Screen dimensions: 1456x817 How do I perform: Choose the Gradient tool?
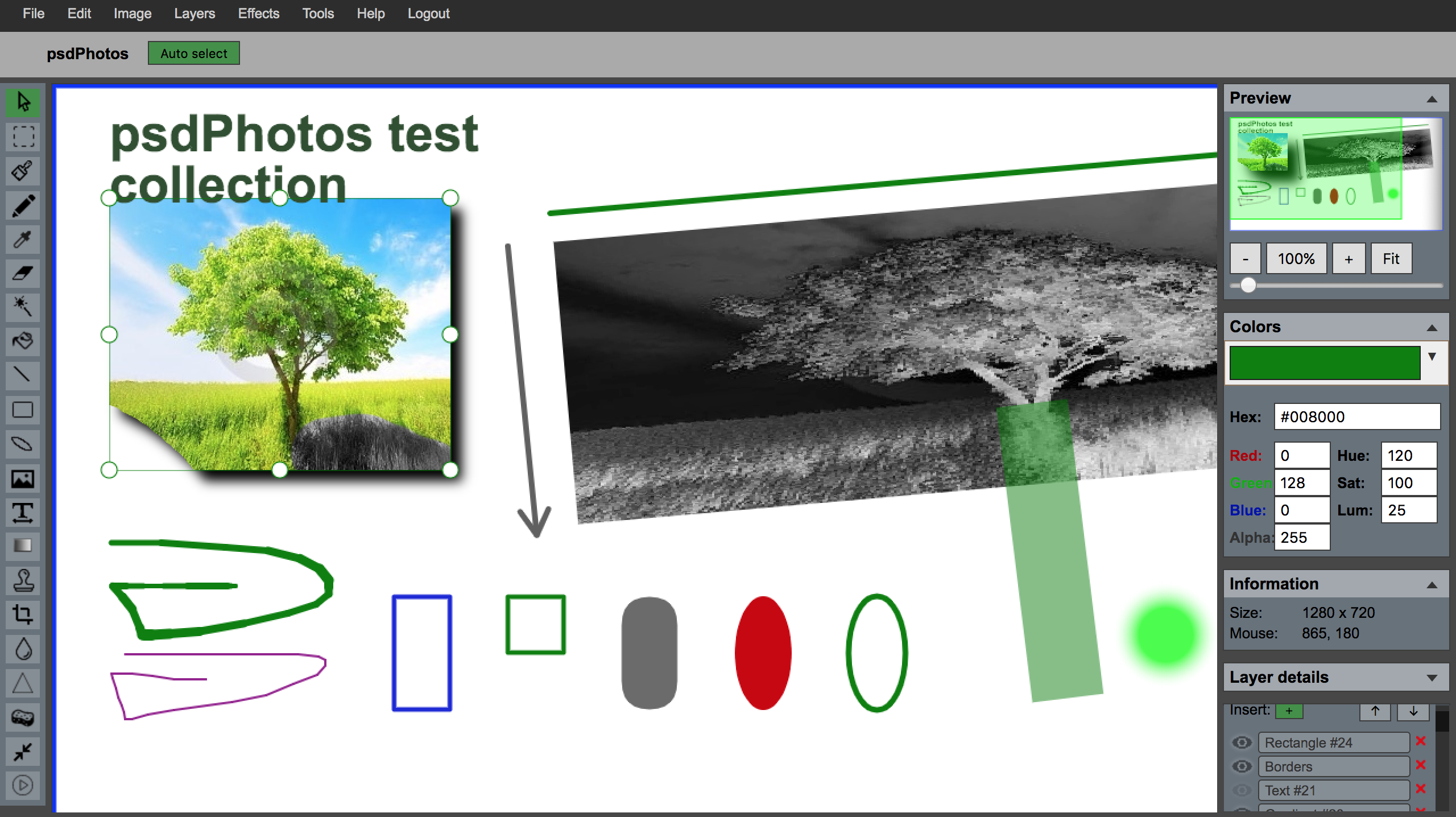23,546
